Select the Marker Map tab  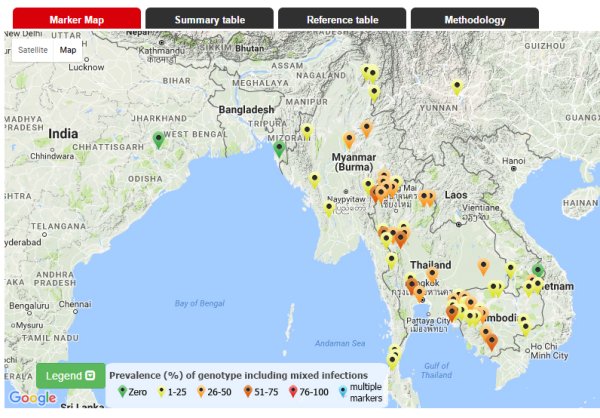(76, 19)
